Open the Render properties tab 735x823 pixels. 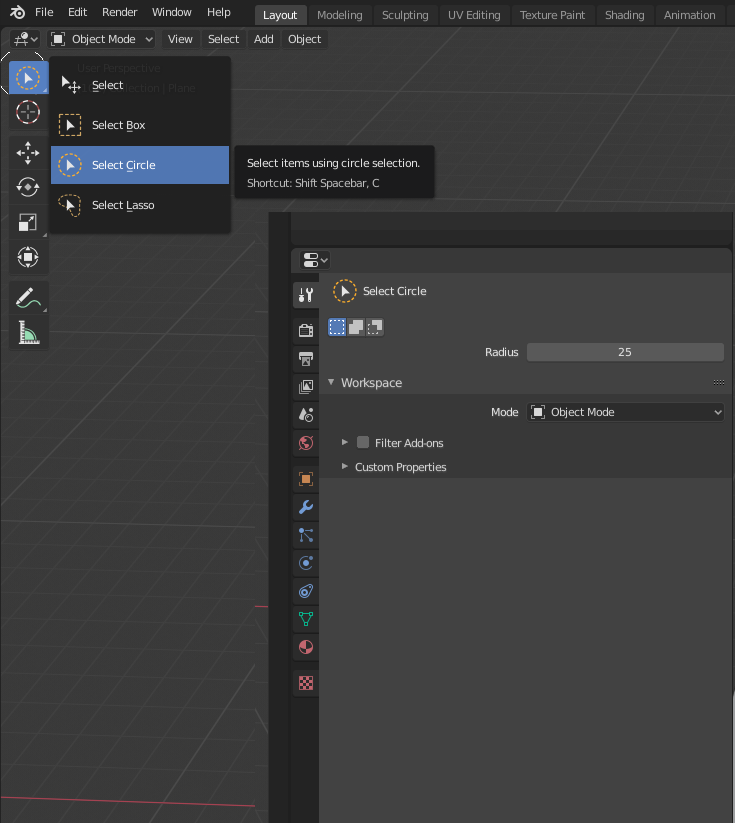coord(306,330)
